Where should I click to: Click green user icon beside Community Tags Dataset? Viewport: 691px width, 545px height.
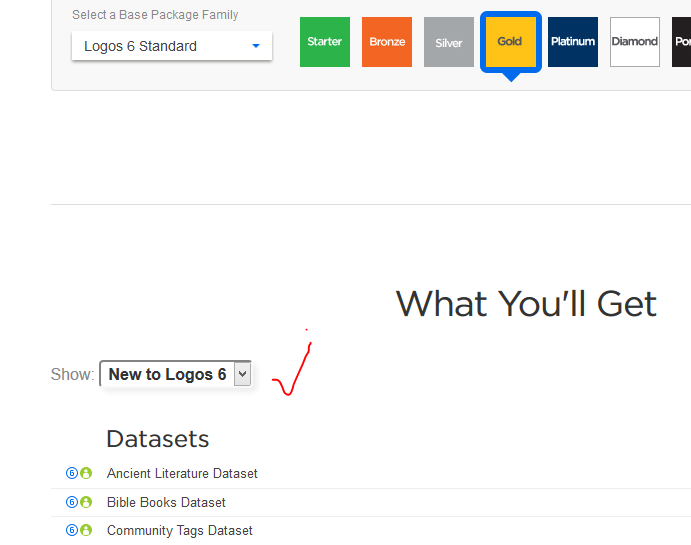(86, 530)
